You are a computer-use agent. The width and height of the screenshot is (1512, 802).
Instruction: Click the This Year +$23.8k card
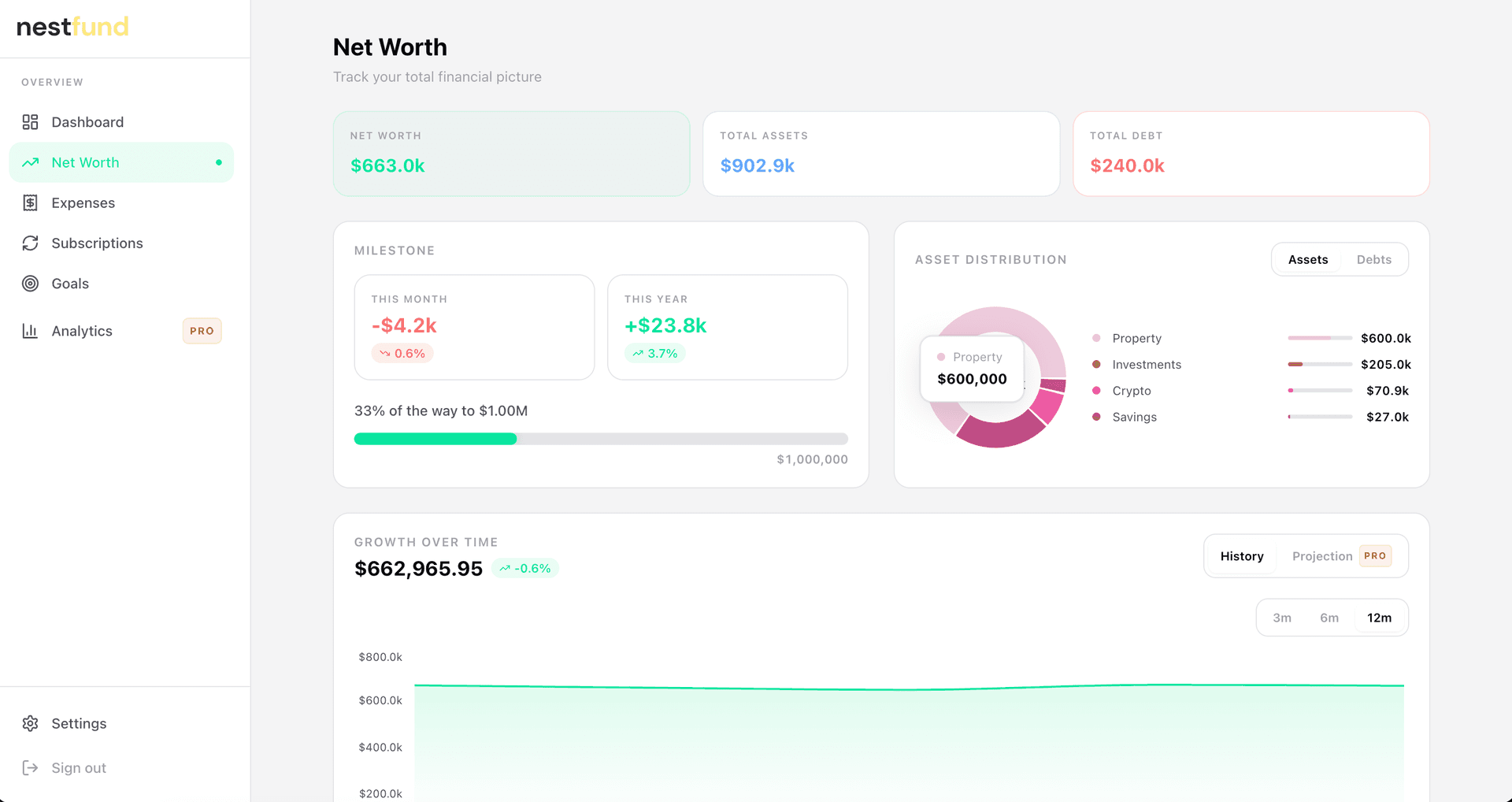click(x=728, y=327)
